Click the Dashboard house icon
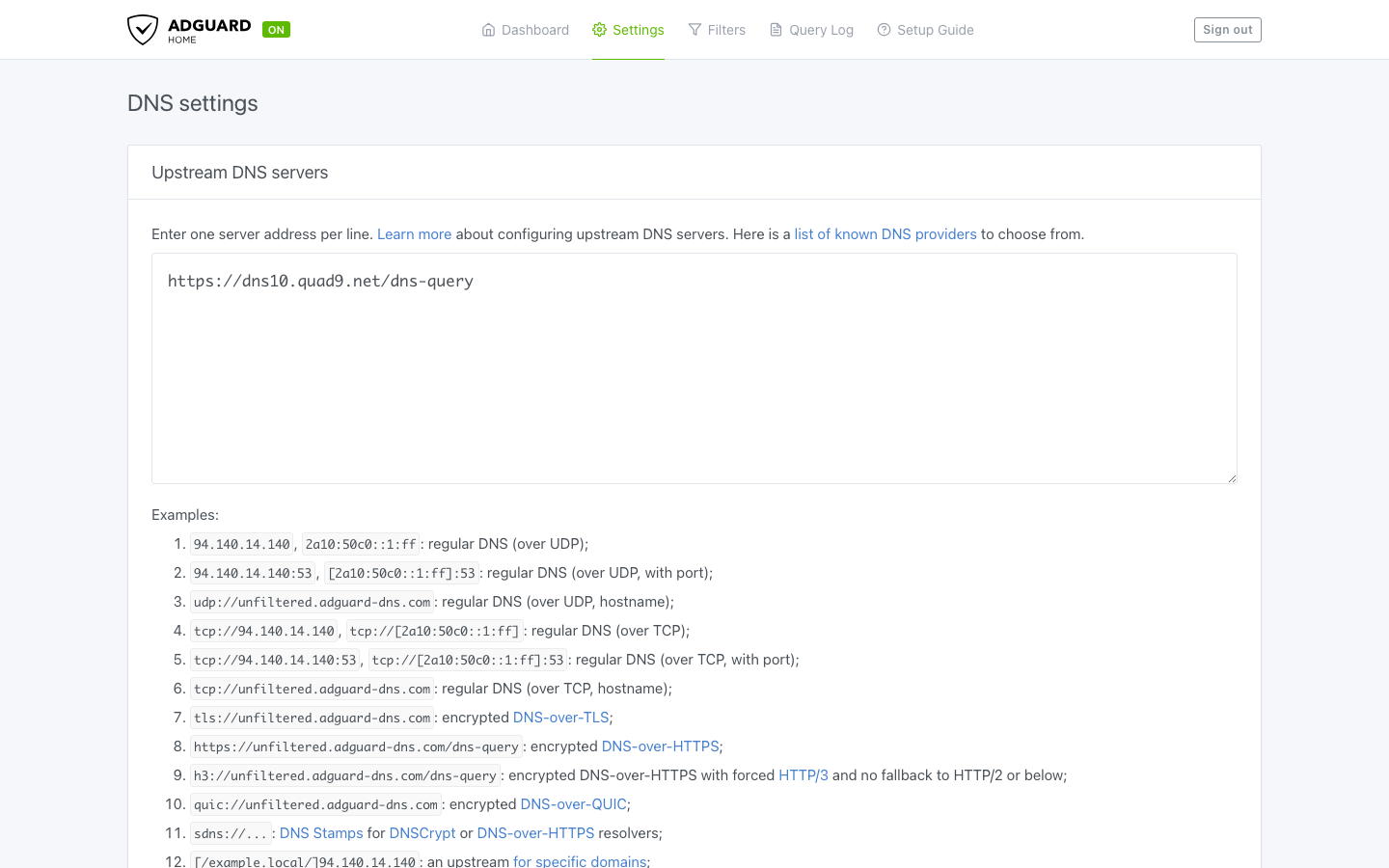Viewport: 1389px width, 868px height. coord(488,30)
